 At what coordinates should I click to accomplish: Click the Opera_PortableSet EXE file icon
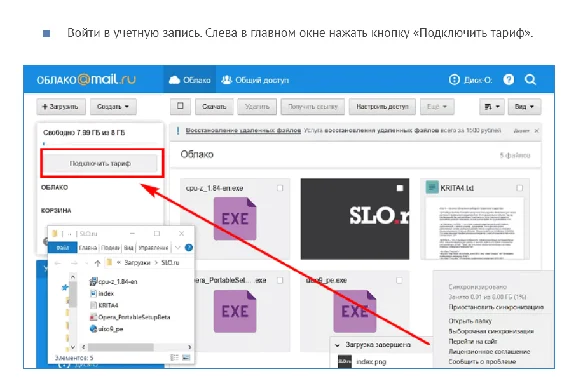click(x=235, y=311)
